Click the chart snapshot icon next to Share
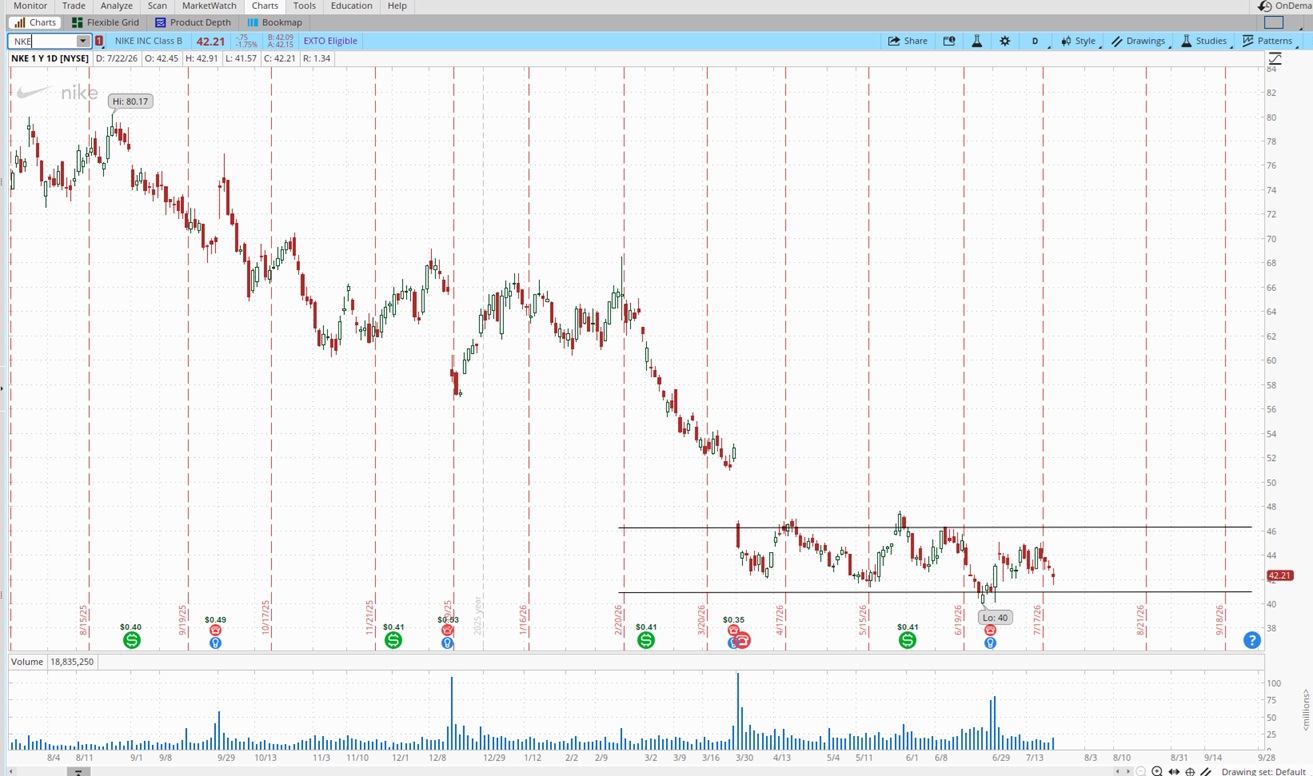 (x=949, y=41)
